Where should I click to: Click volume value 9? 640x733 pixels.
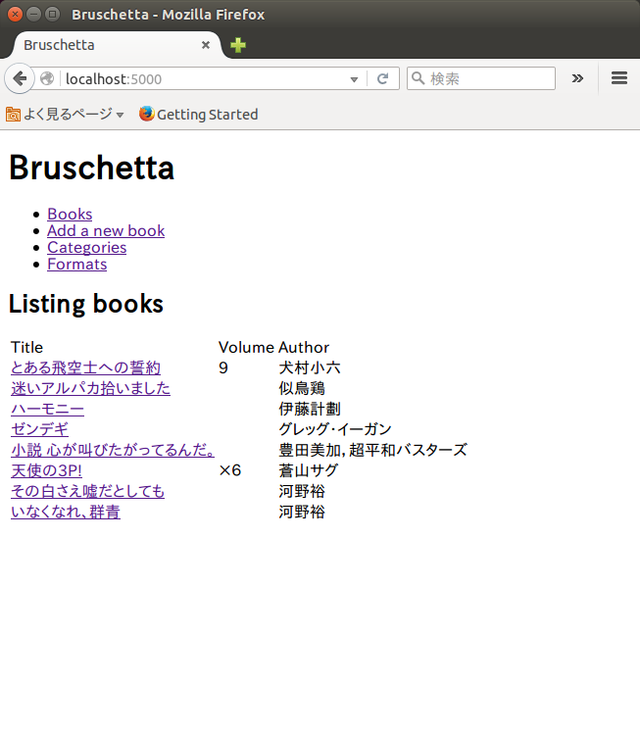pos(223,368)
